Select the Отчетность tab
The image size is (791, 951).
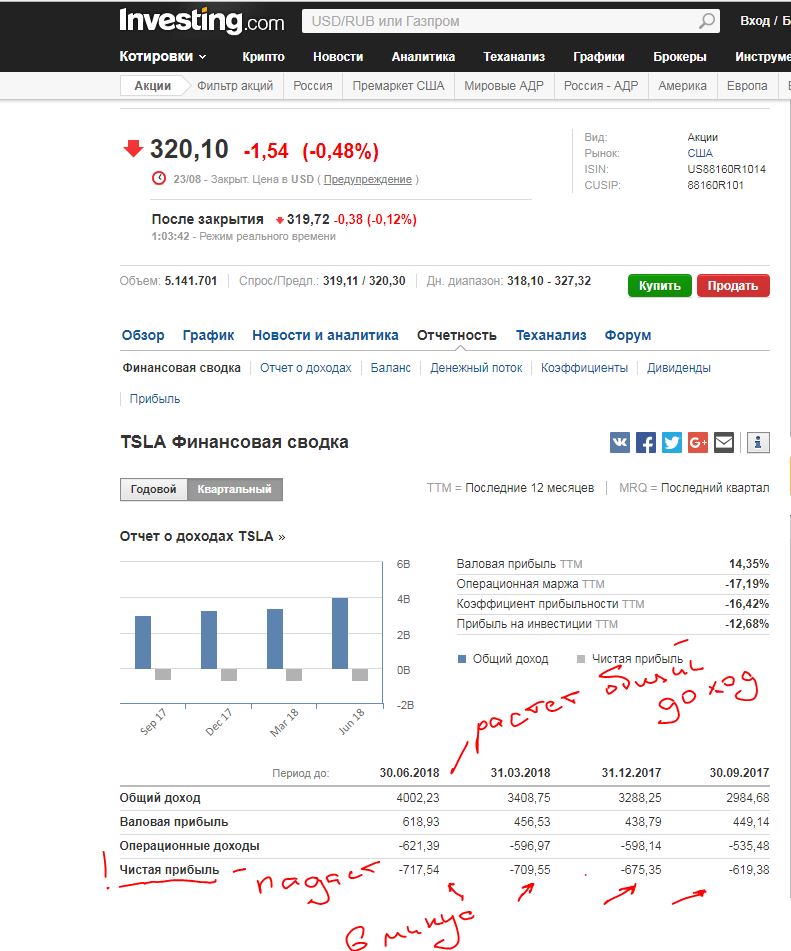pyautogui.click(x=457, y=335)
